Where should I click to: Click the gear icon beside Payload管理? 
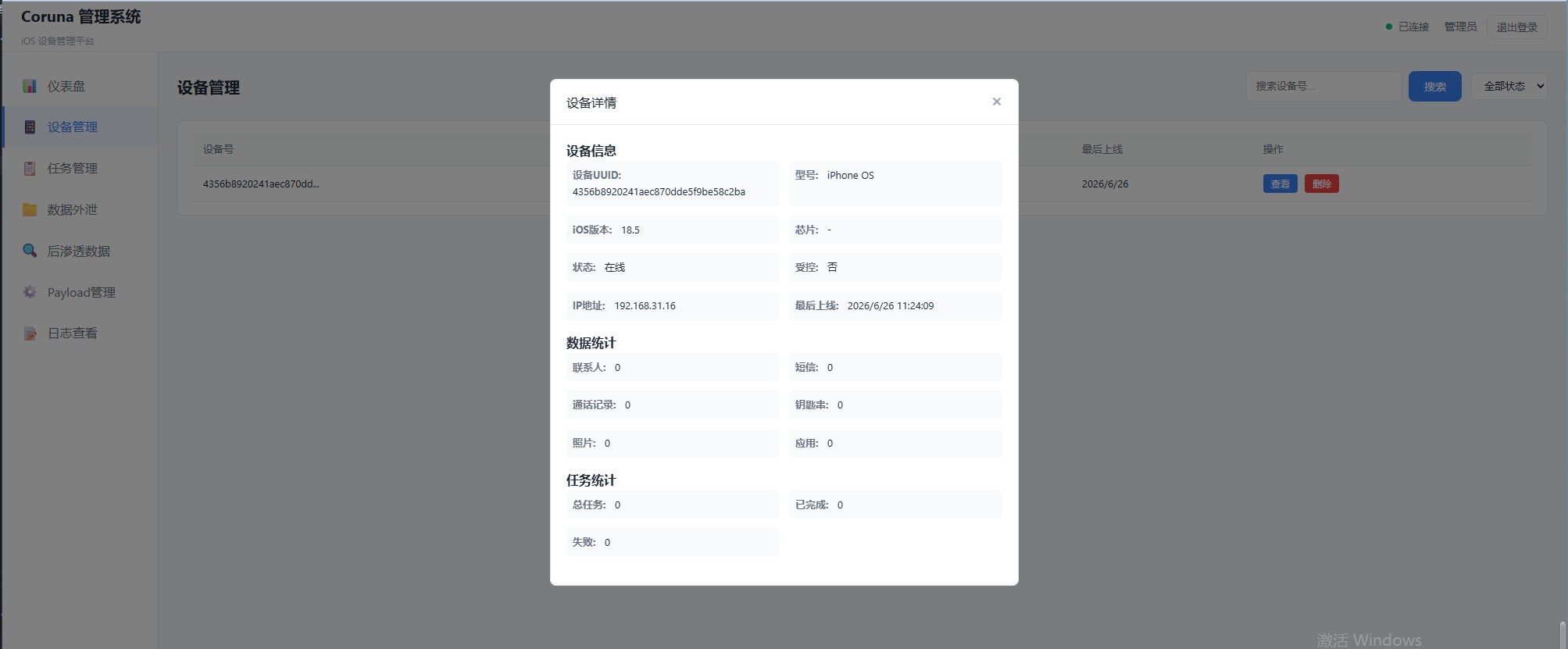[x=30, y=292]
